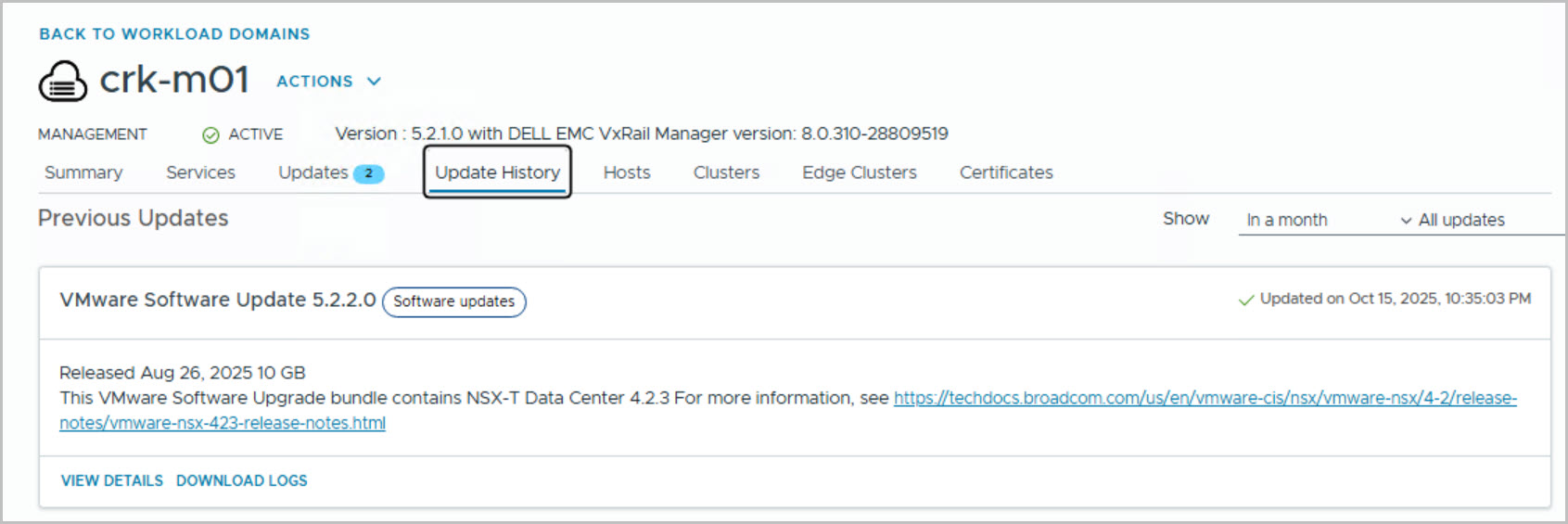Switch to the Summary tab
This screenshot has width=1568, height=524.
pyautogui.click(x=83, y=173)
